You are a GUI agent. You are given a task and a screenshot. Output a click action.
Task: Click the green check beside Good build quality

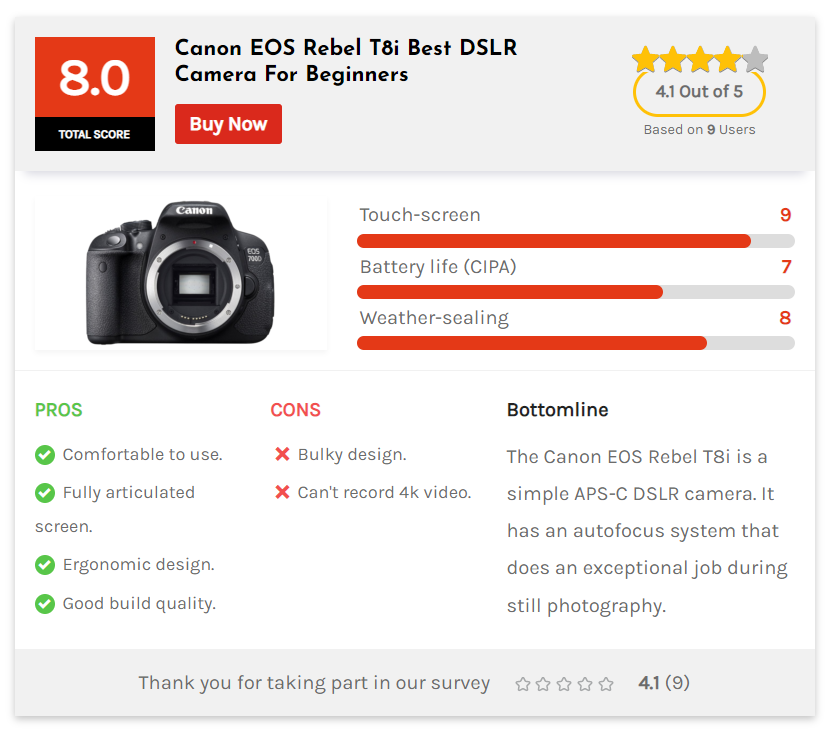click(x=45, y=603)
